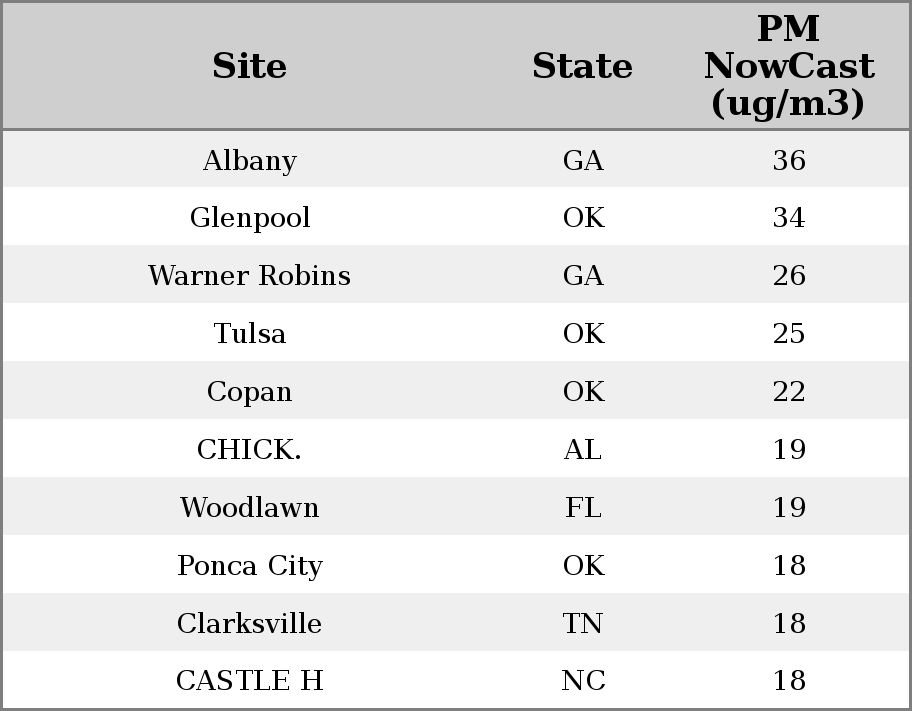The image size is (912, 711).
Task: Click the Site column header
Action: click(249, 66)
